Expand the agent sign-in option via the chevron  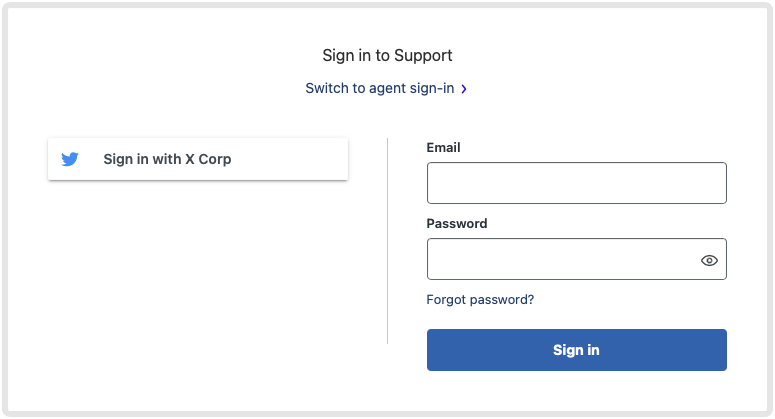[464, 89]
